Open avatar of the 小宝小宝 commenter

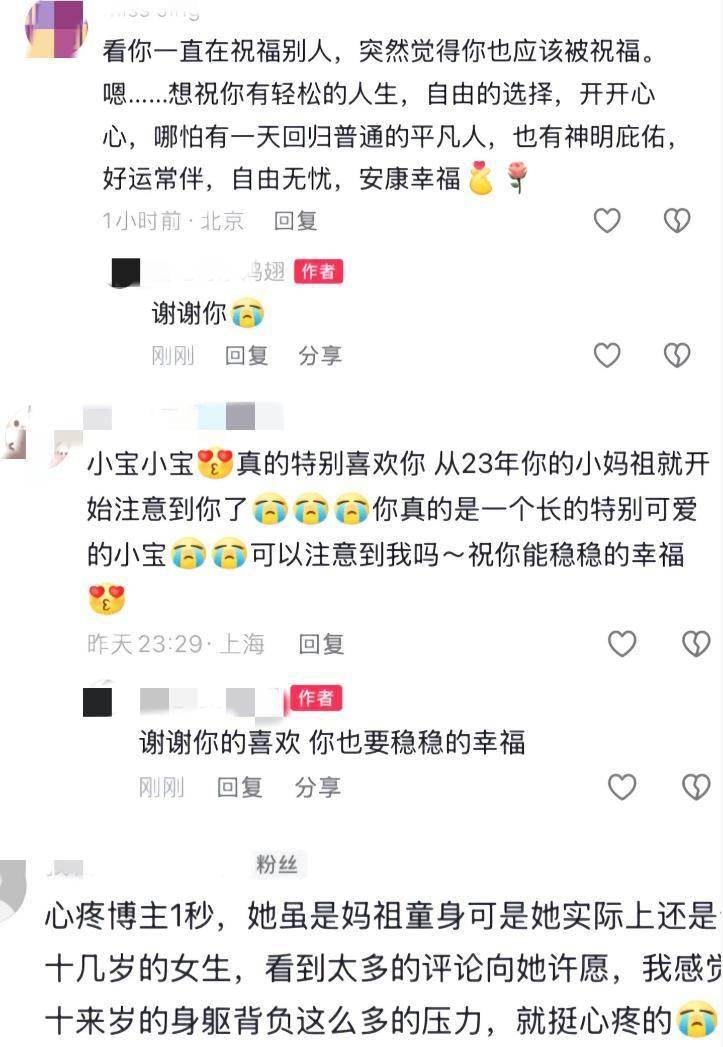pos(15,433)
